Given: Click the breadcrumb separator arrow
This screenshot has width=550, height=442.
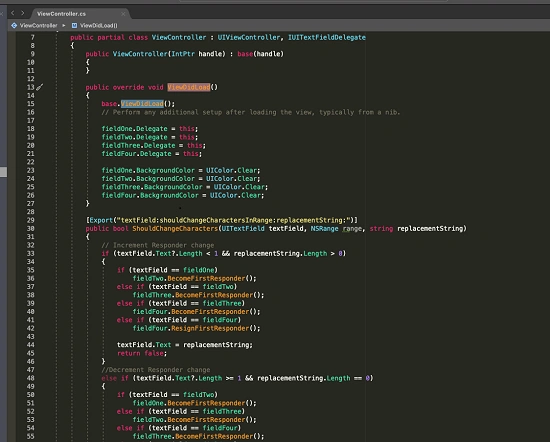Looking at the screenshot, I should pyautogui.click(x=63, y=26).
